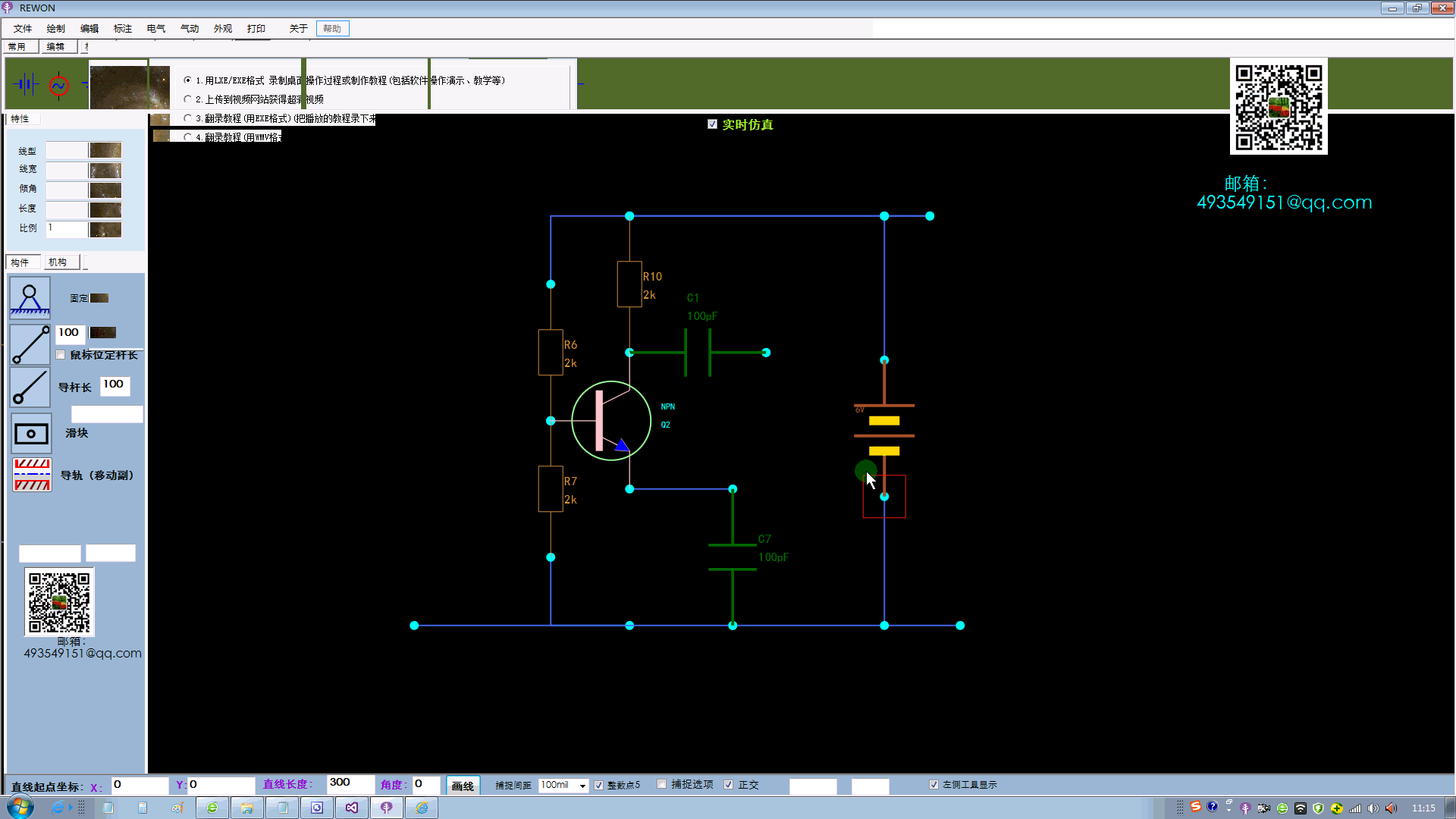Click the R6 resistor symbol

point(551,353)
